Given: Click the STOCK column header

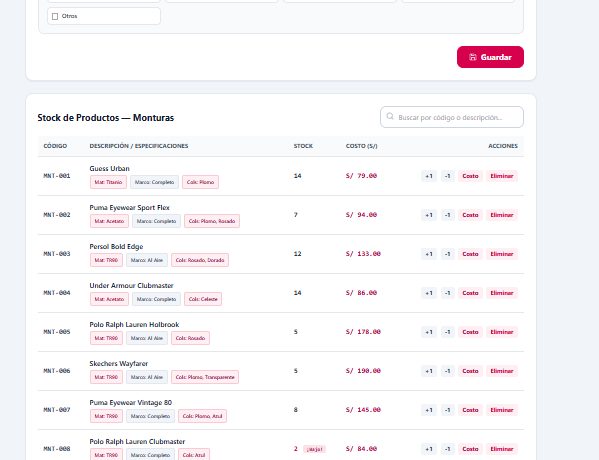Looking at the screenshot, I should point(303,146).
